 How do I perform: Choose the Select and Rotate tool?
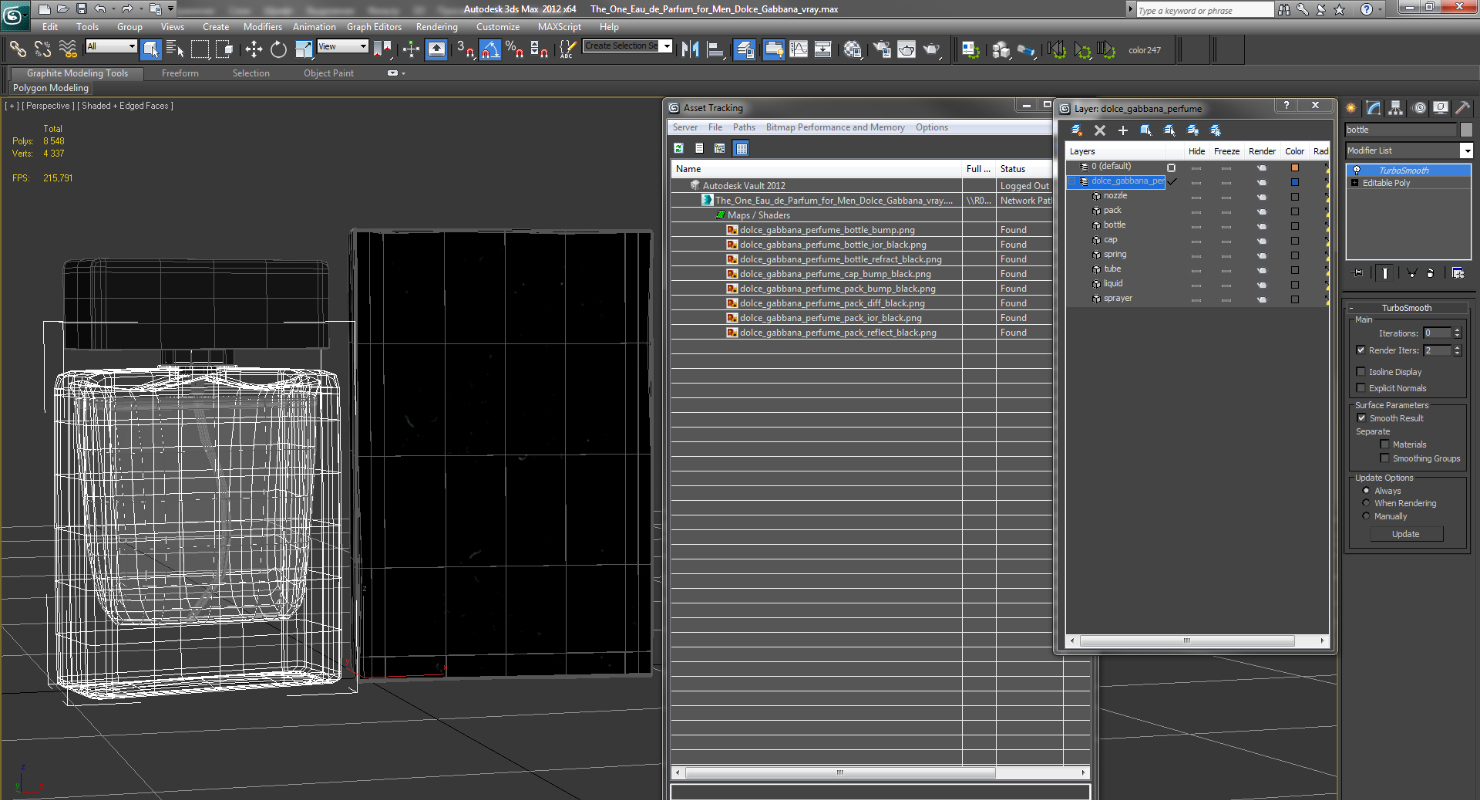pyautogui.click(x=278, y=48)
